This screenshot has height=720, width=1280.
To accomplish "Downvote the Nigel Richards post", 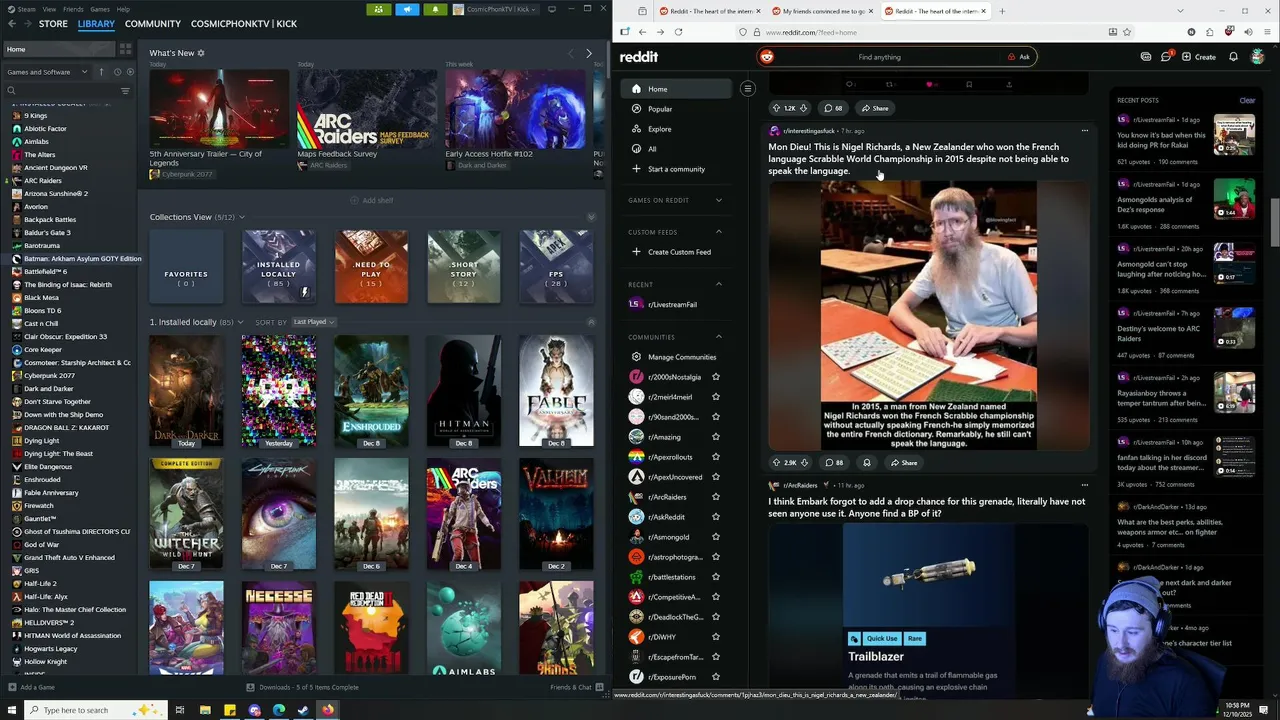I will coord(804,463).
